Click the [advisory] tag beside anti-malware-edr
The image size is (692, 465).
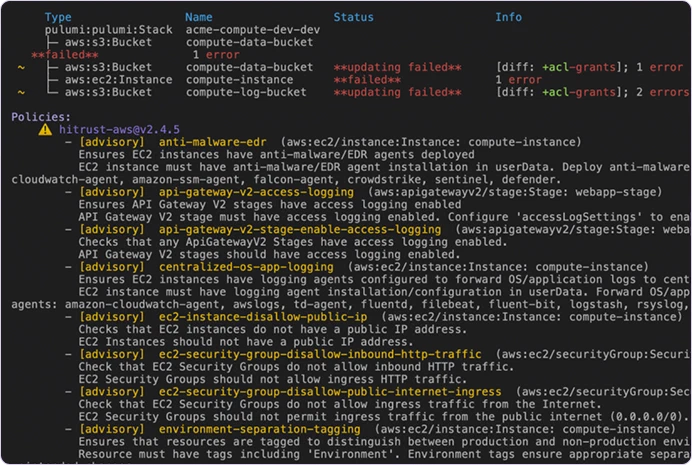coord(112,142)
